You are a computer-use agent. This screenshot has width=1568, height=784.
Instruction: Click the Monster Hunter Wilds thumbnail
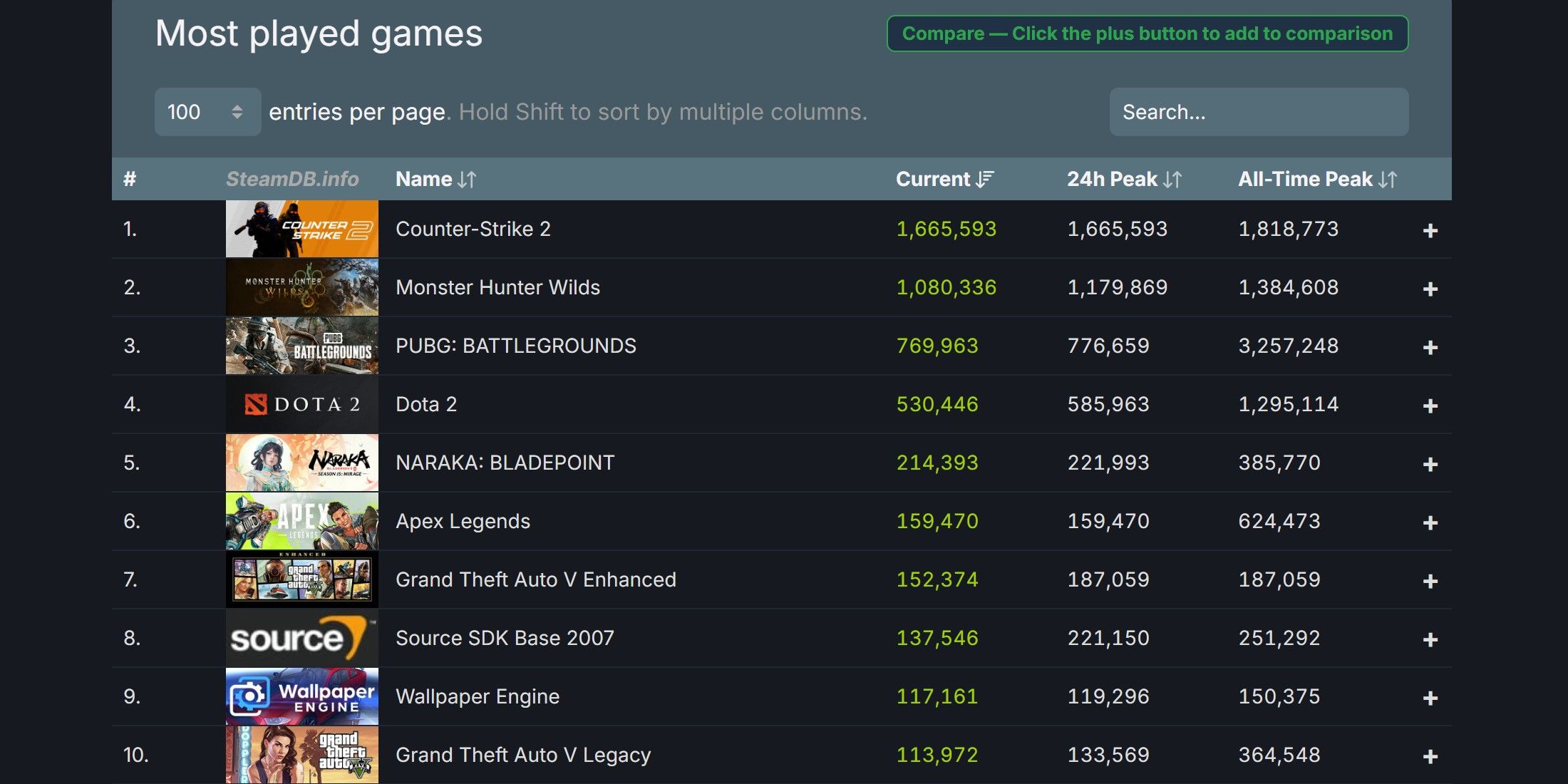click(x=301, y=287)
